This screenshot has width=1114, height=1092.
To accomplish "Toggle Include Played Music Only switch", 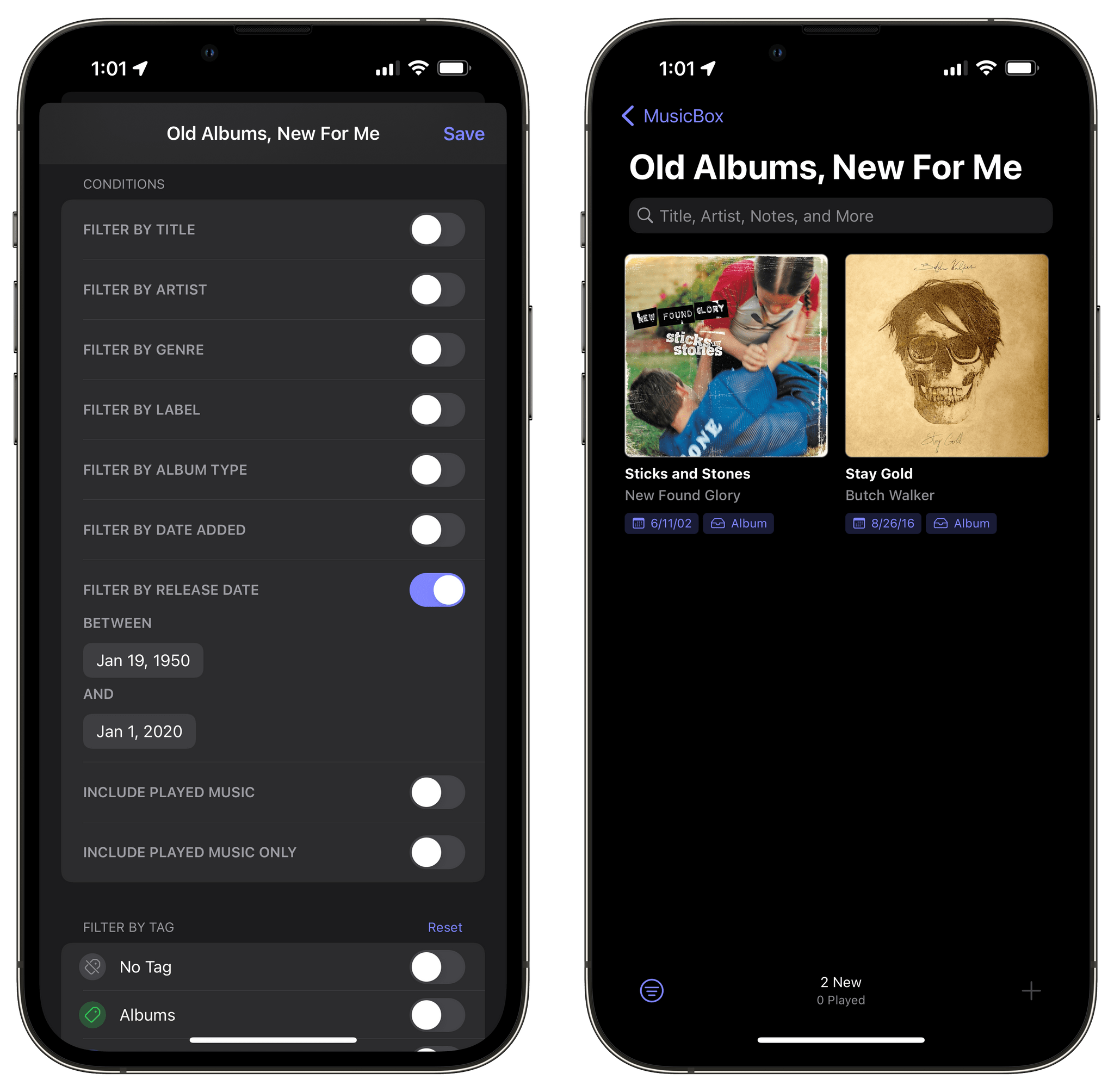I will point(436,856).
